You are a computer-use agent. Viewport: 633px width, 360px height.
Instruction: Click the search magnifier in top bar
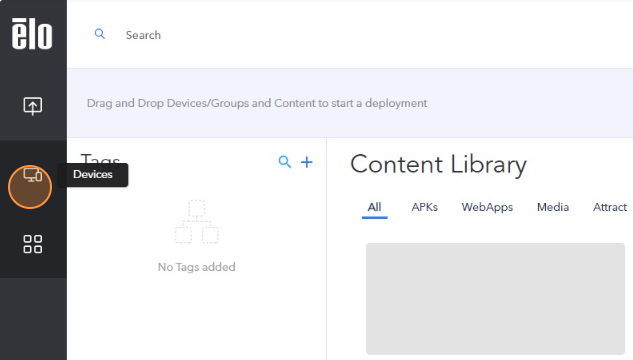tap(100, 34)
